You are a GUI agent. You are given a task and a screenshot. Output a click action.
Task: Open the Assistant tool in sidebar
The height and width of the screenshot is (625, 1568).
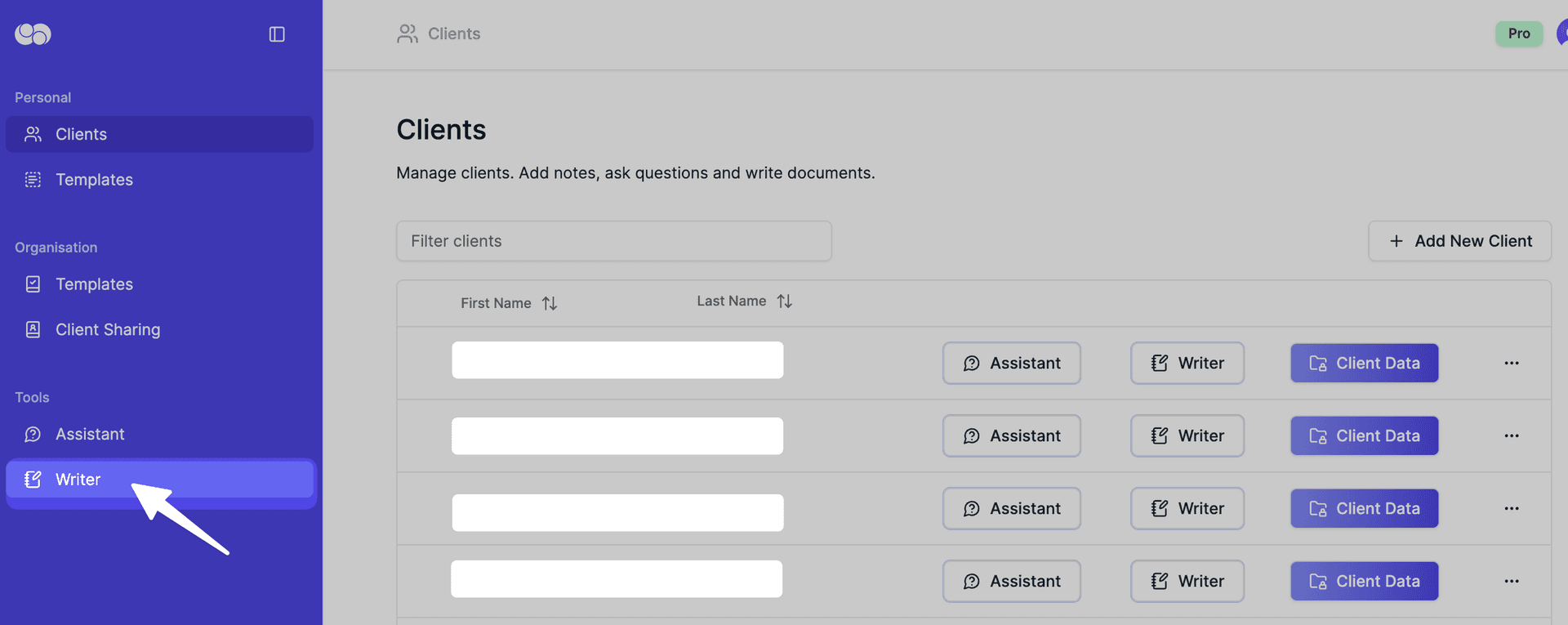[x=90, y=435]
